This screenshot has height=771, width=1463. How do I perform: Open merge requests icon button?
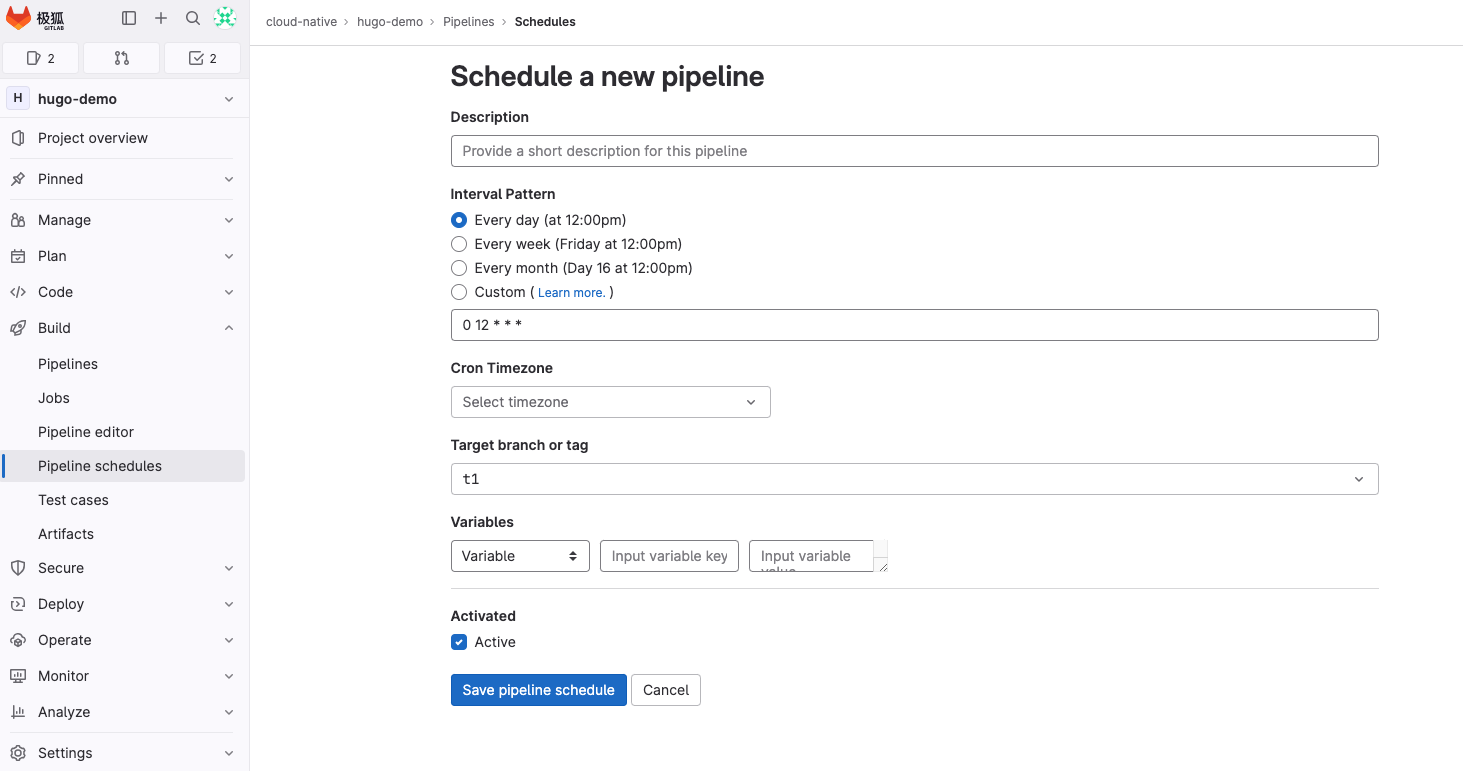click(x=122, y=58)
